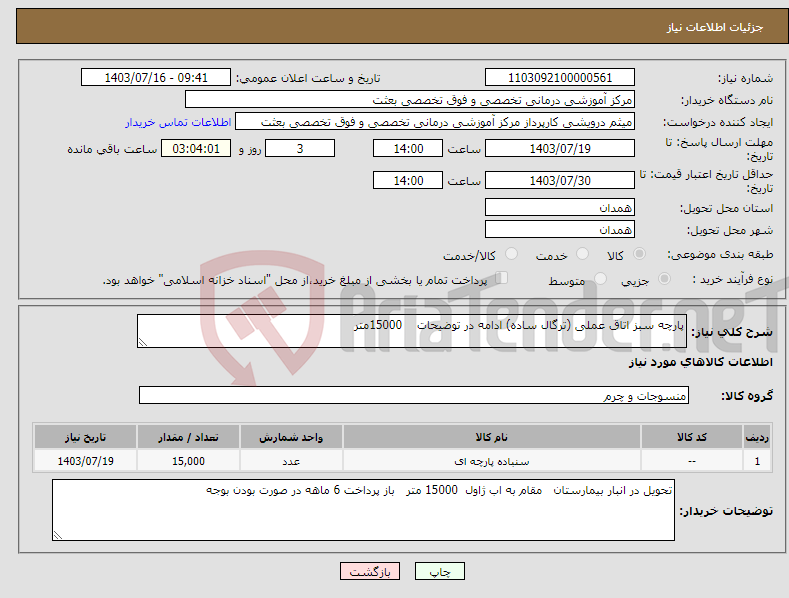Viewport: 789px width, 598px height.
Task: Click the نام دستگاه خریدار field
Action: coord(410,100)
